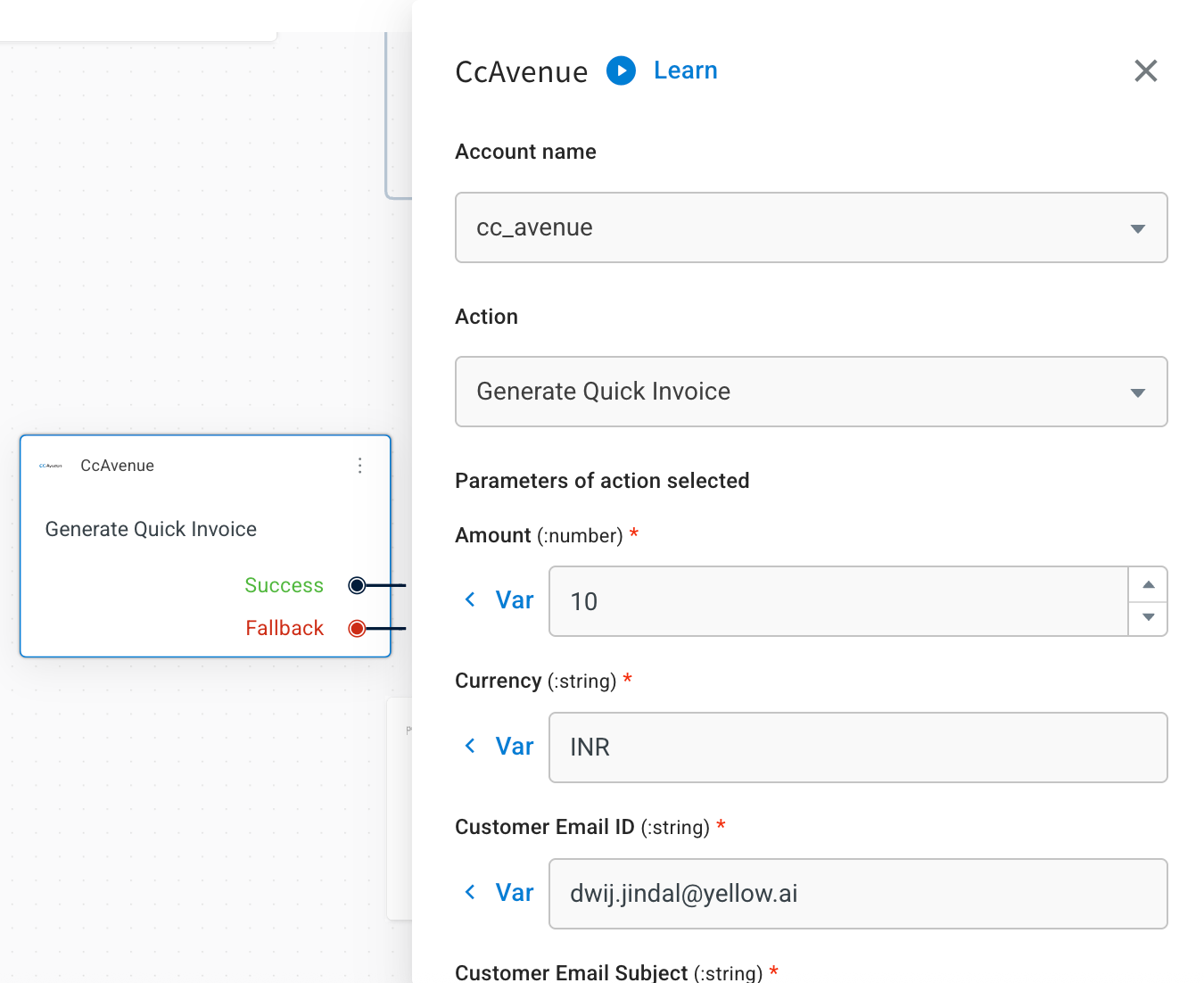Open the Learn link
Viewport: 1204px width, 983px height.
[685, 70]
